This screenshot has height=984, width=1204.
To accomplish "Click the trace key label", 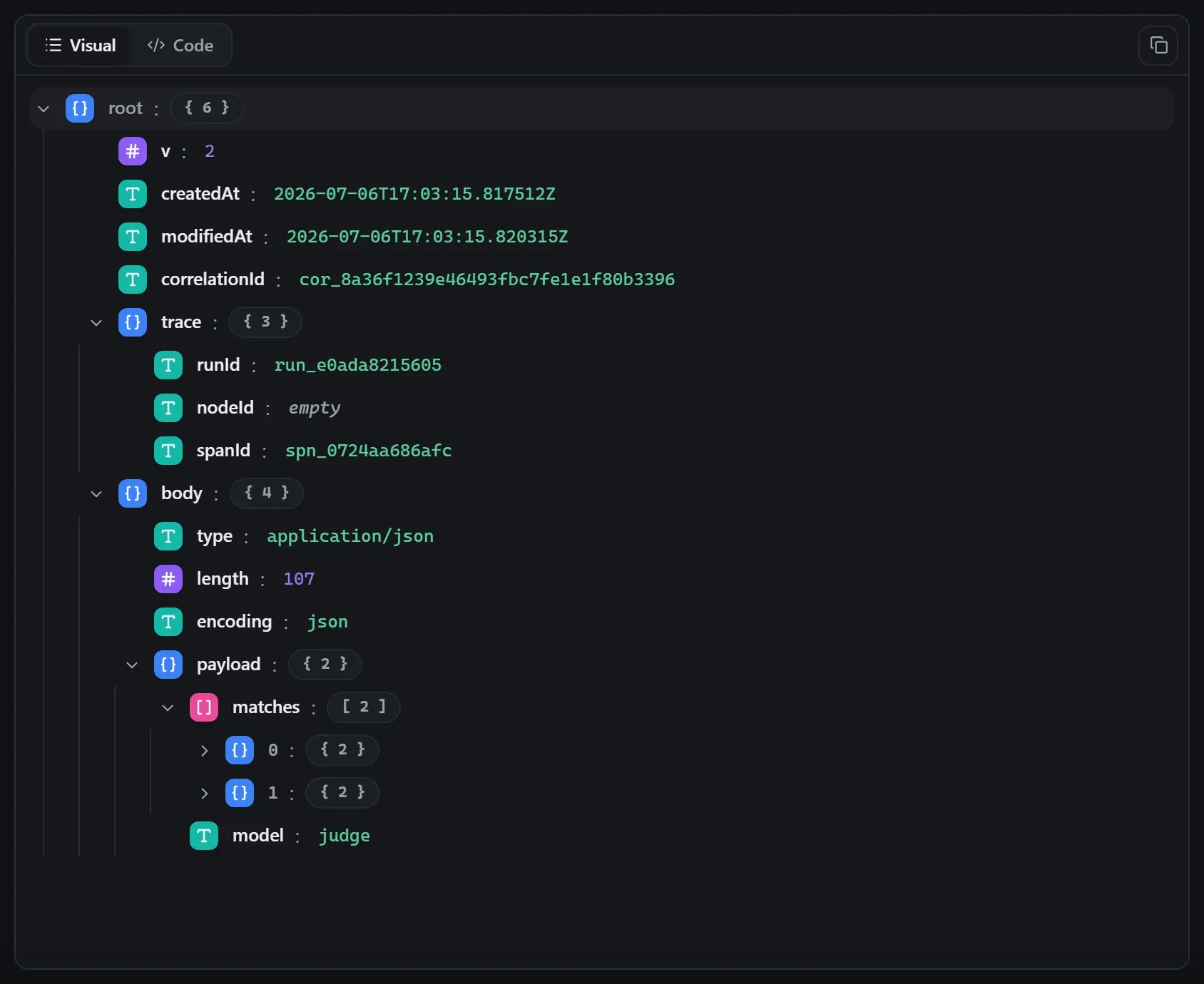I will click(x=181, y=322).
